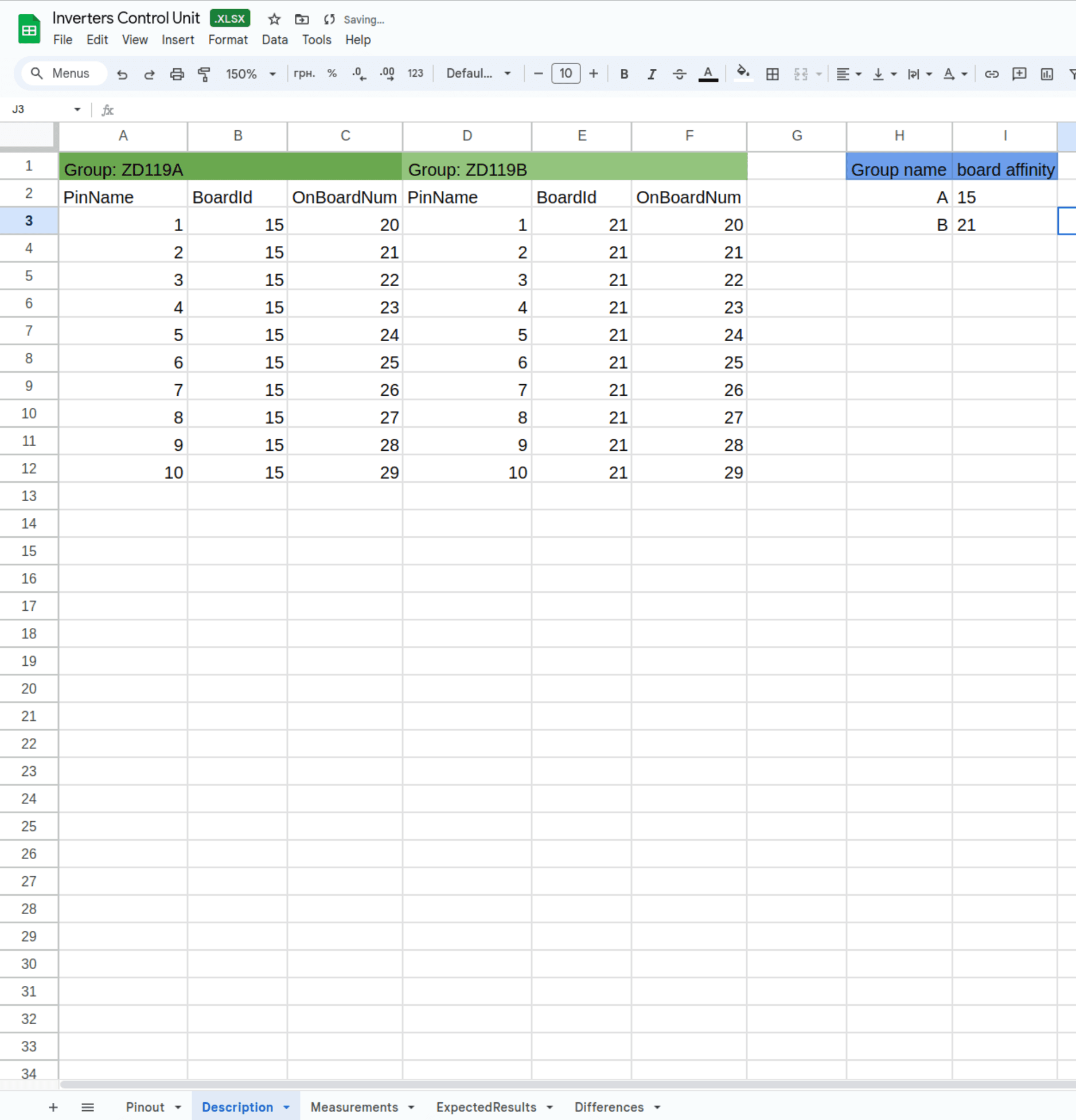Switch to the Differences sheet tab
Image resolution: width=1076 pixels, height=1120 pixels.
tap(609, 1107)
